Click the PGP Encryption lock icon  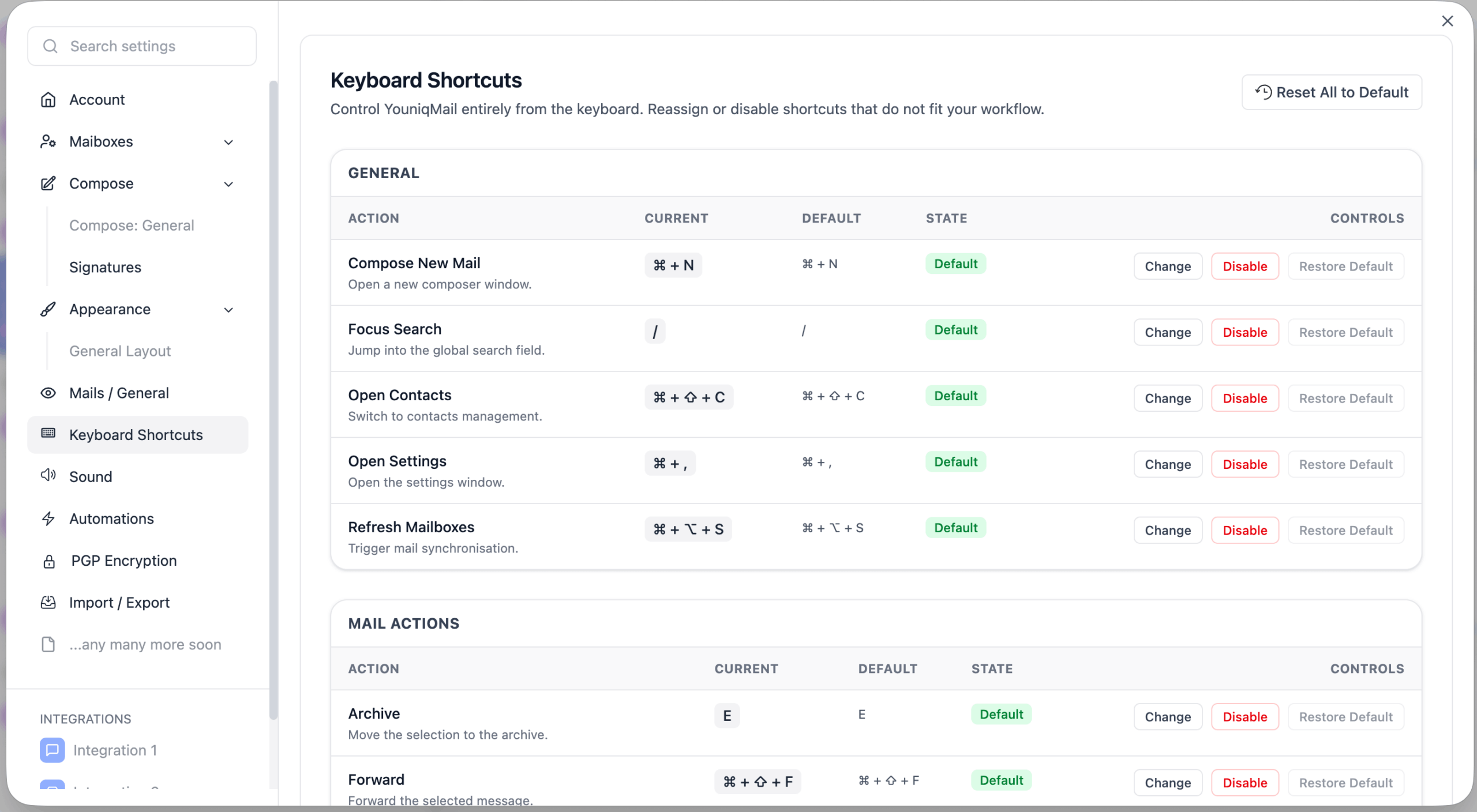tap(50, 561)
